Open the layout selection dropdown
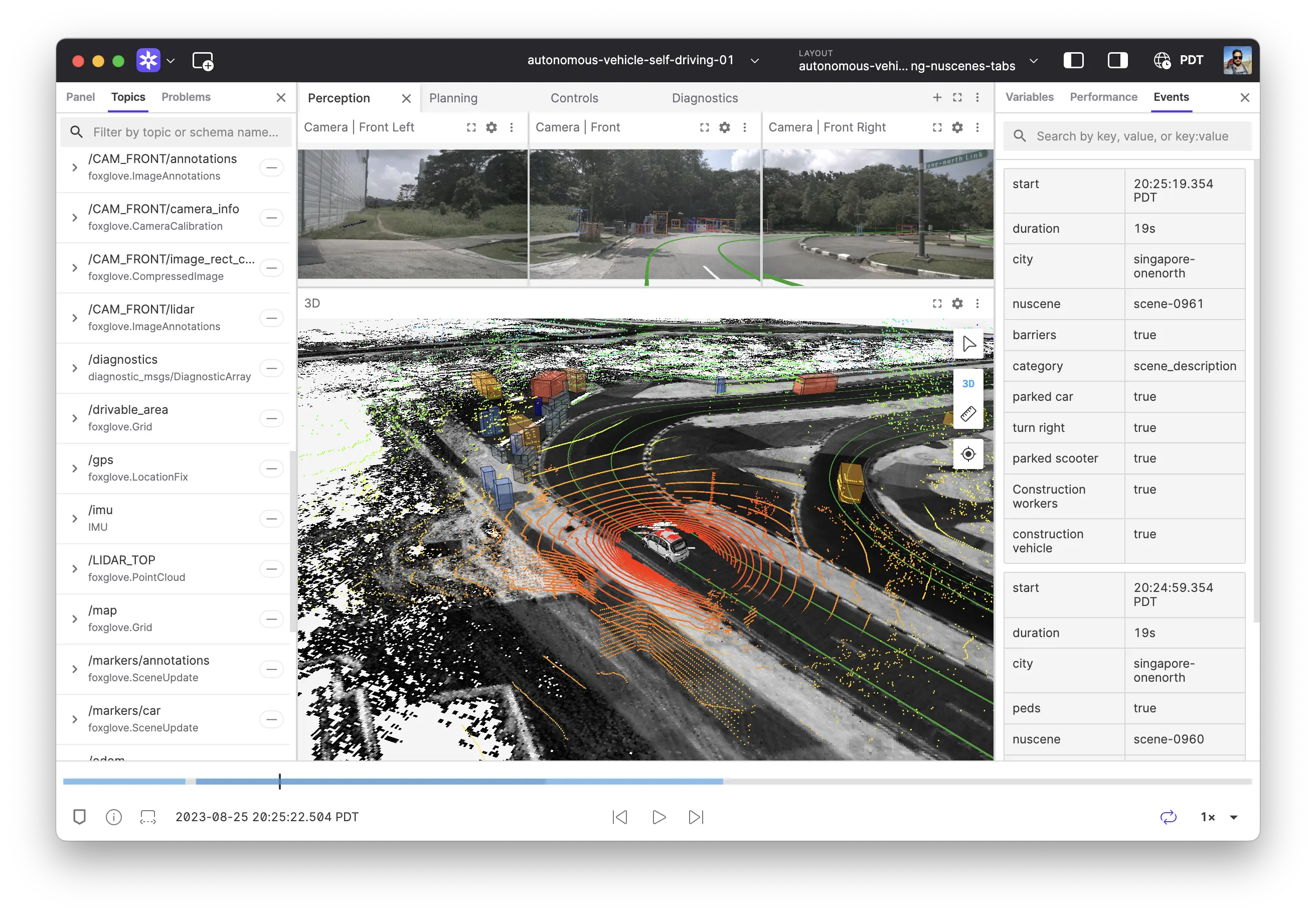This screenshot has height=915, width=1316. [x=1034, y=60]
